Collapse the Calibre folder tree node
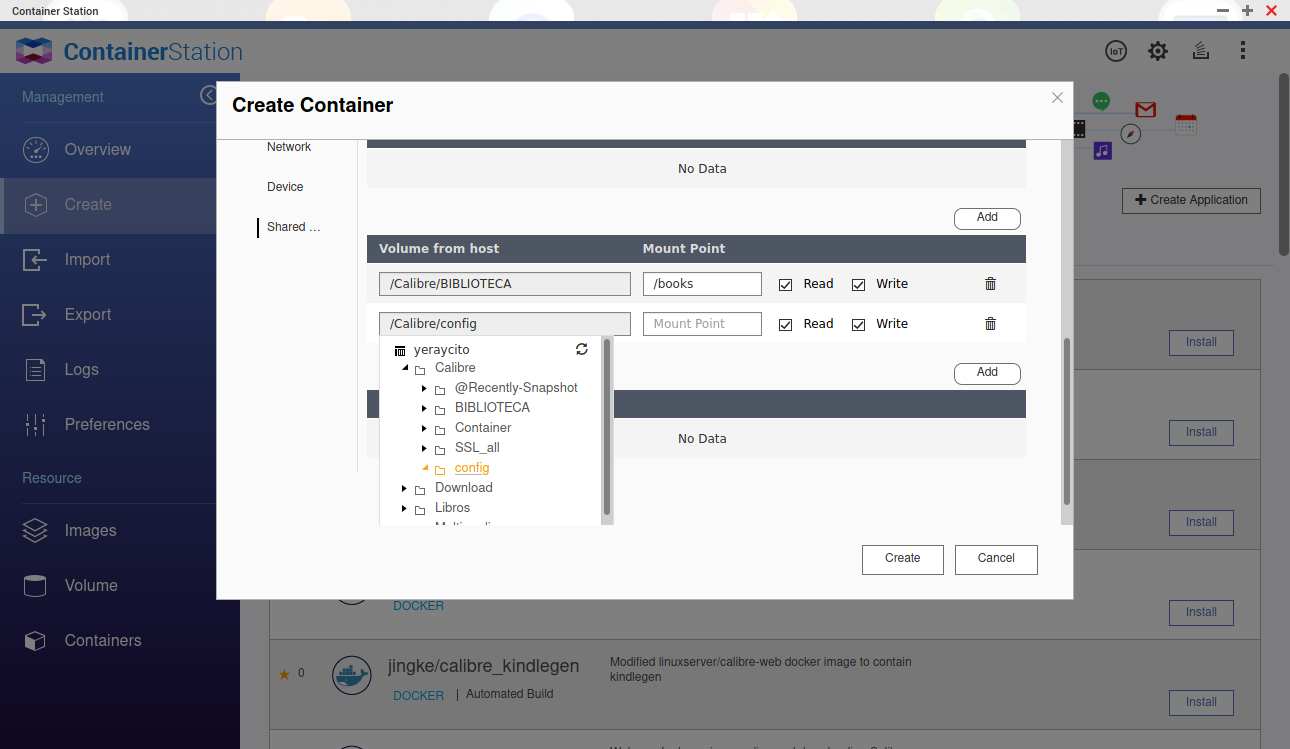1290x749 pixels. (x=405, y=368)
